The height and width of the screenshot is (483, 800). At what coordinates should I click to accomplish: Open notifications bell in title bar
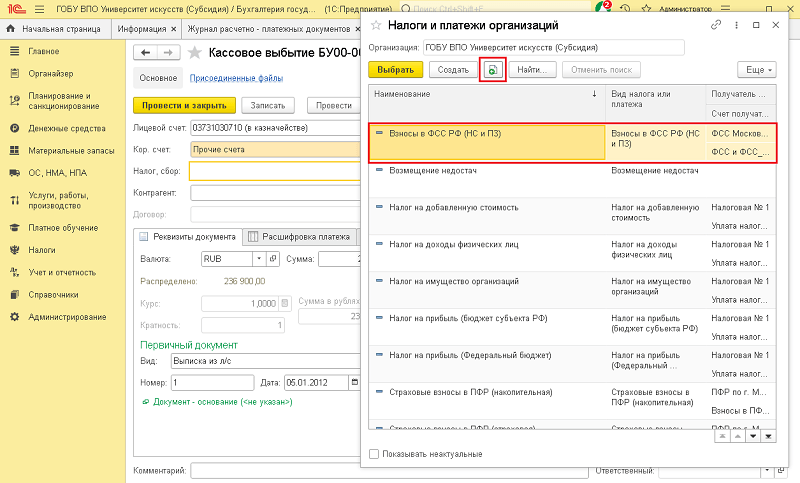(x=602, y=7)
